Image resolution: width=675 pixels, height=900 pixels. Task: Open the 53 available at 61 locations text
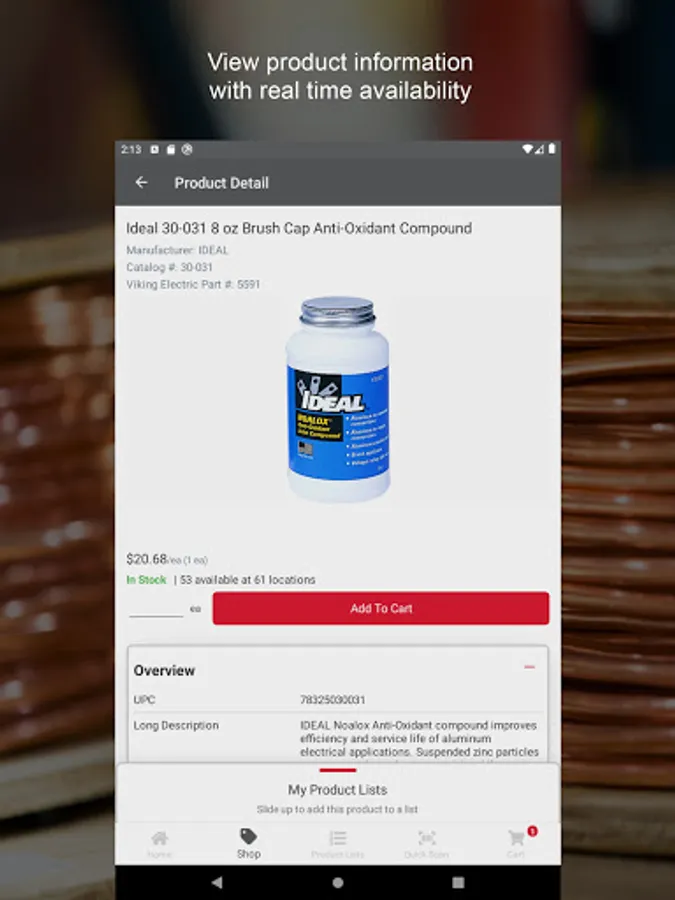[247, 580]
